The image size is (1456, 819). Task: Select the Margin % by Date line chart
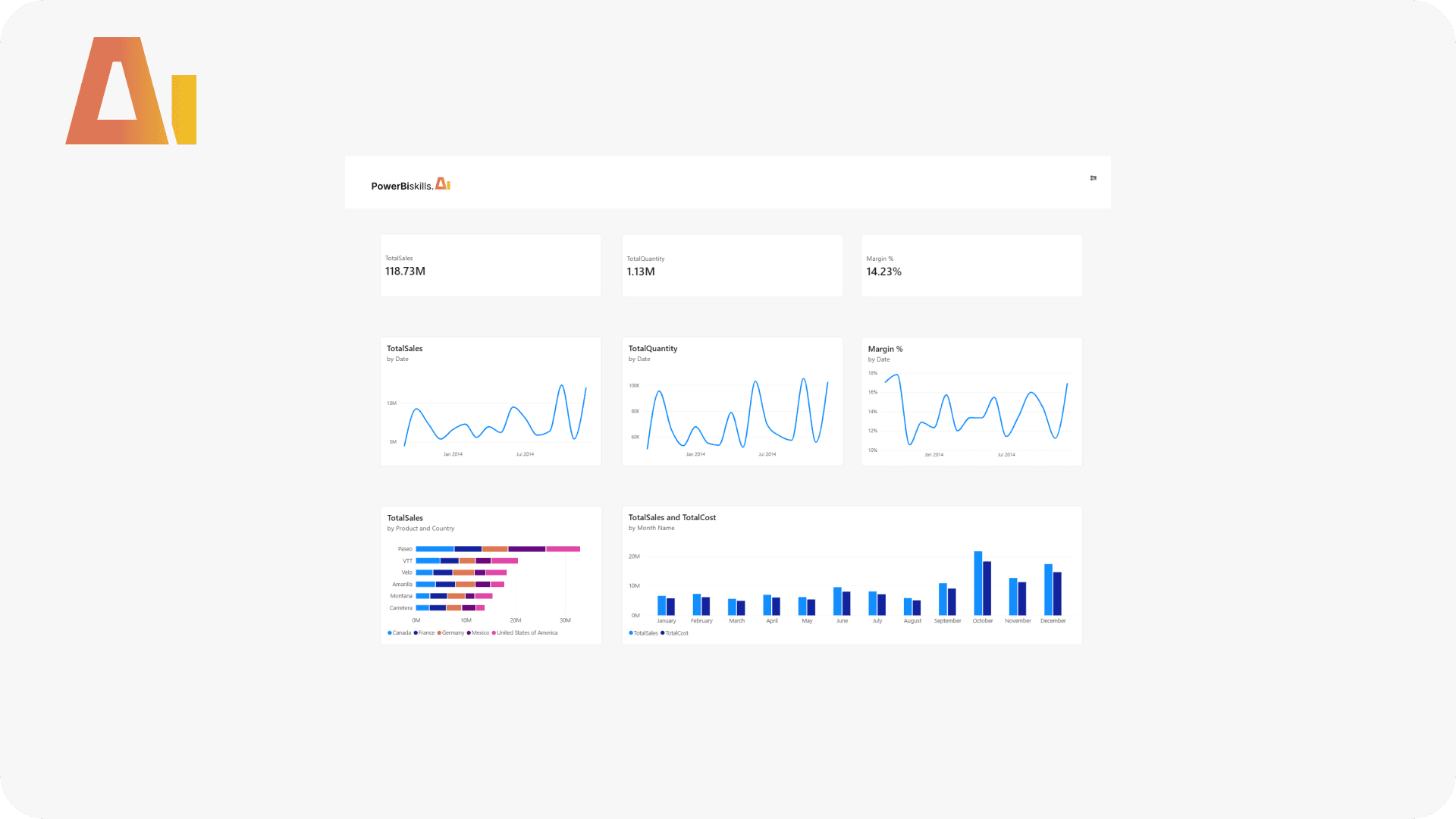click(972, 402)
